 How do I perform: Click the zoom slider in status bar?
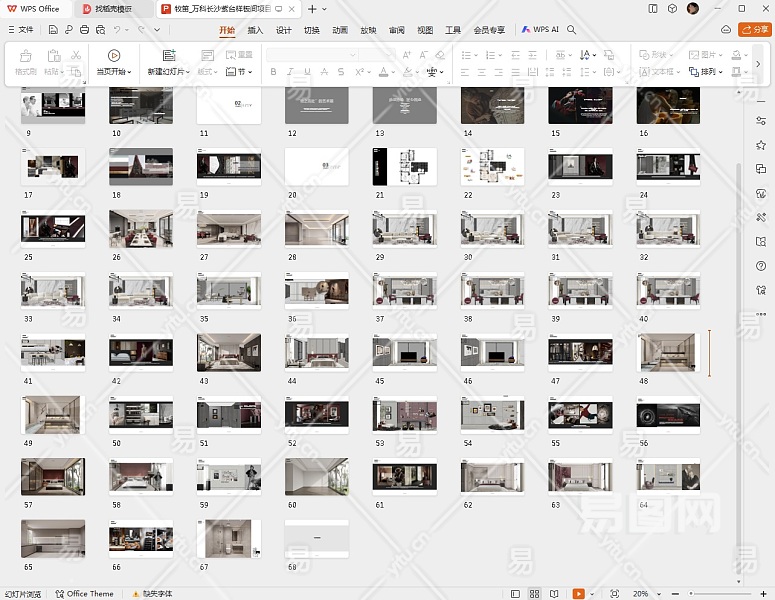pyautogui.click(x=720, y=594)
